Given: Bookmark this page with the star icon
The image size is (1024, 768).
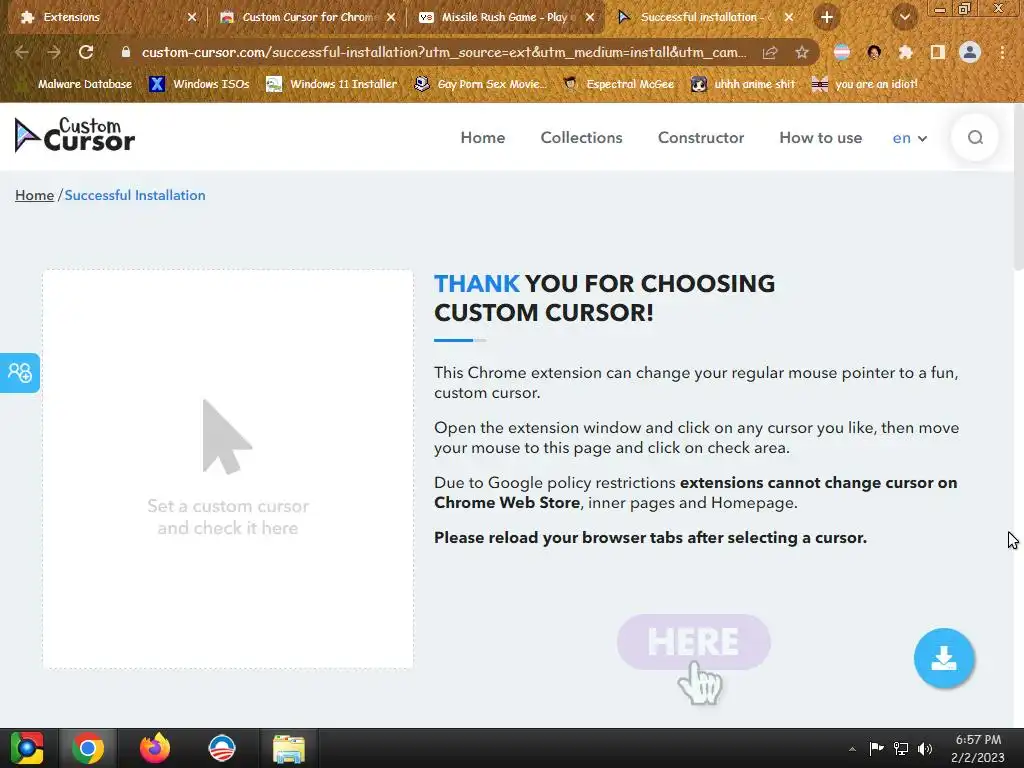Looking at the screenshot, I should point(802,52).
